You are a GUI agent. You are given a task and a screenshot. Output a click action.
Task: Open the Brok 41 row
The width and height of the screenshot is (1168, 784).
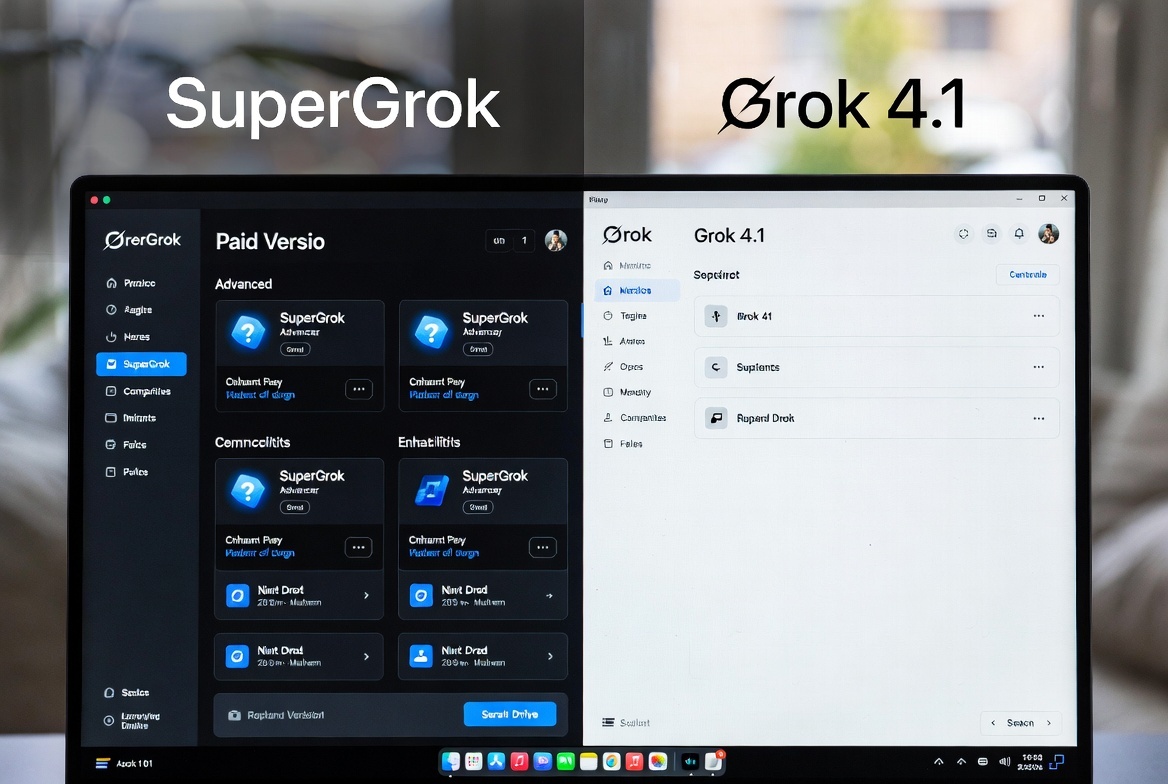(x=876, y=316)
